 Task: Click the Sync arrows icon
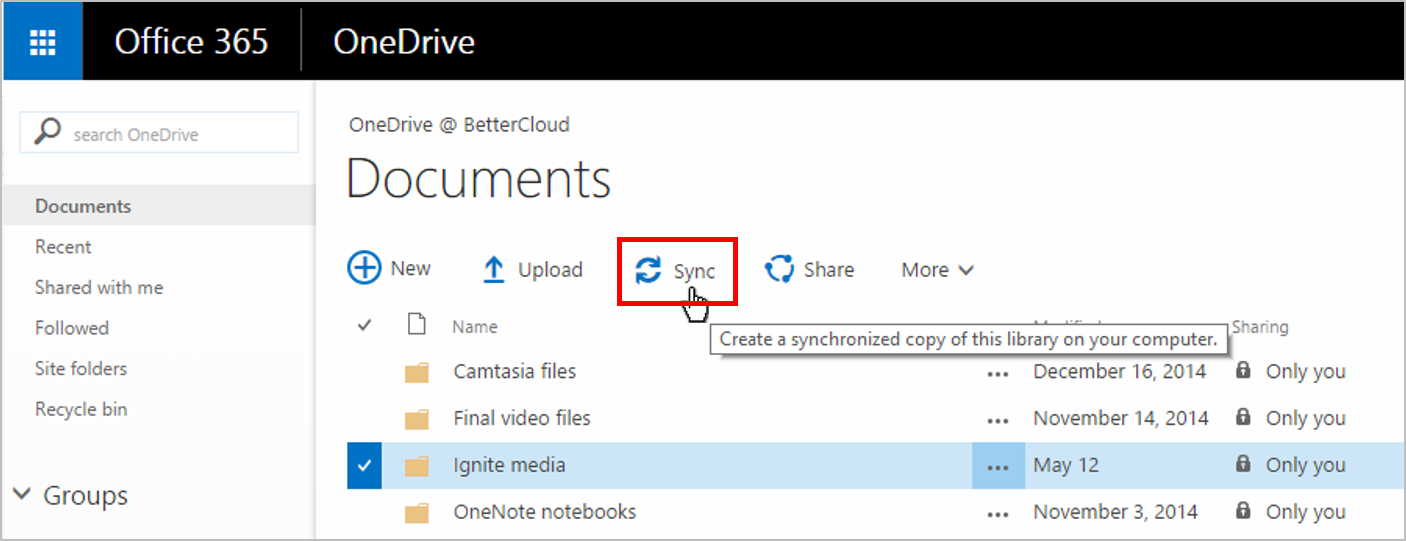pos(649,270)
